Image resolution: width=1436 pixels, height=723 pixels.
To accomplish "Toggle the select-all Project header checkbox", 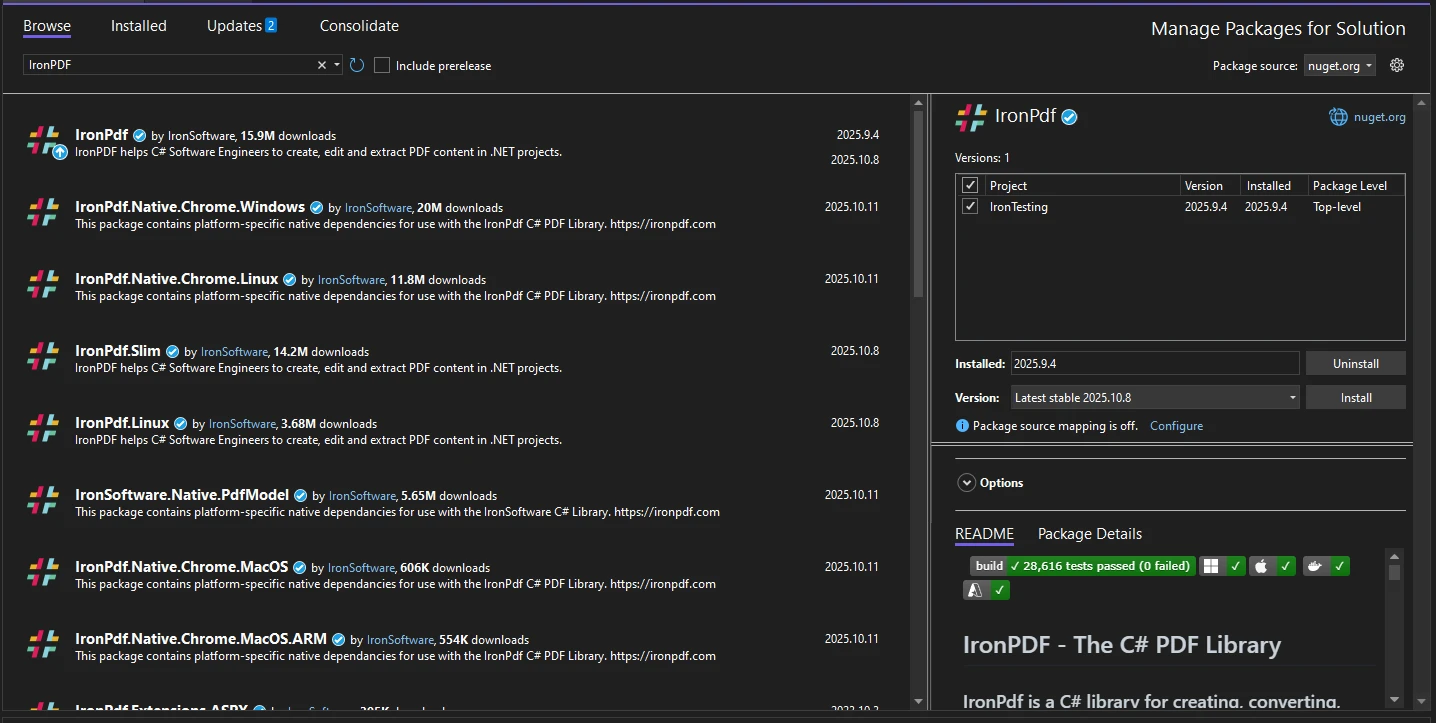I will 969,185.
